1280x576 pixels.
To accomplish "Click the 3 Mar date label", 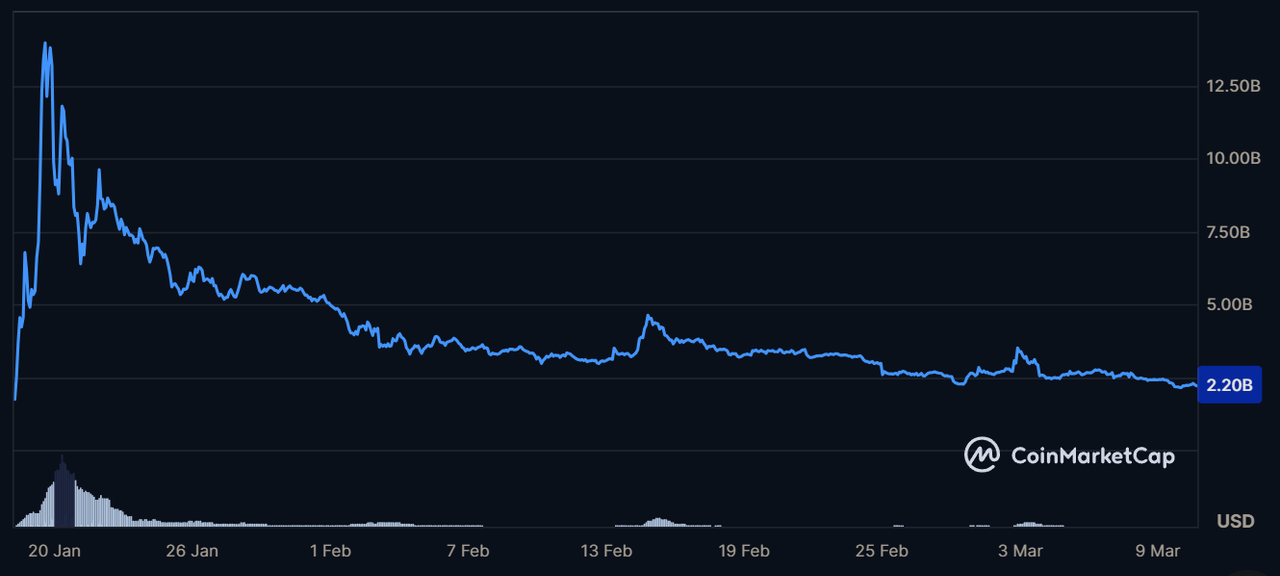I will (1020, 551).
